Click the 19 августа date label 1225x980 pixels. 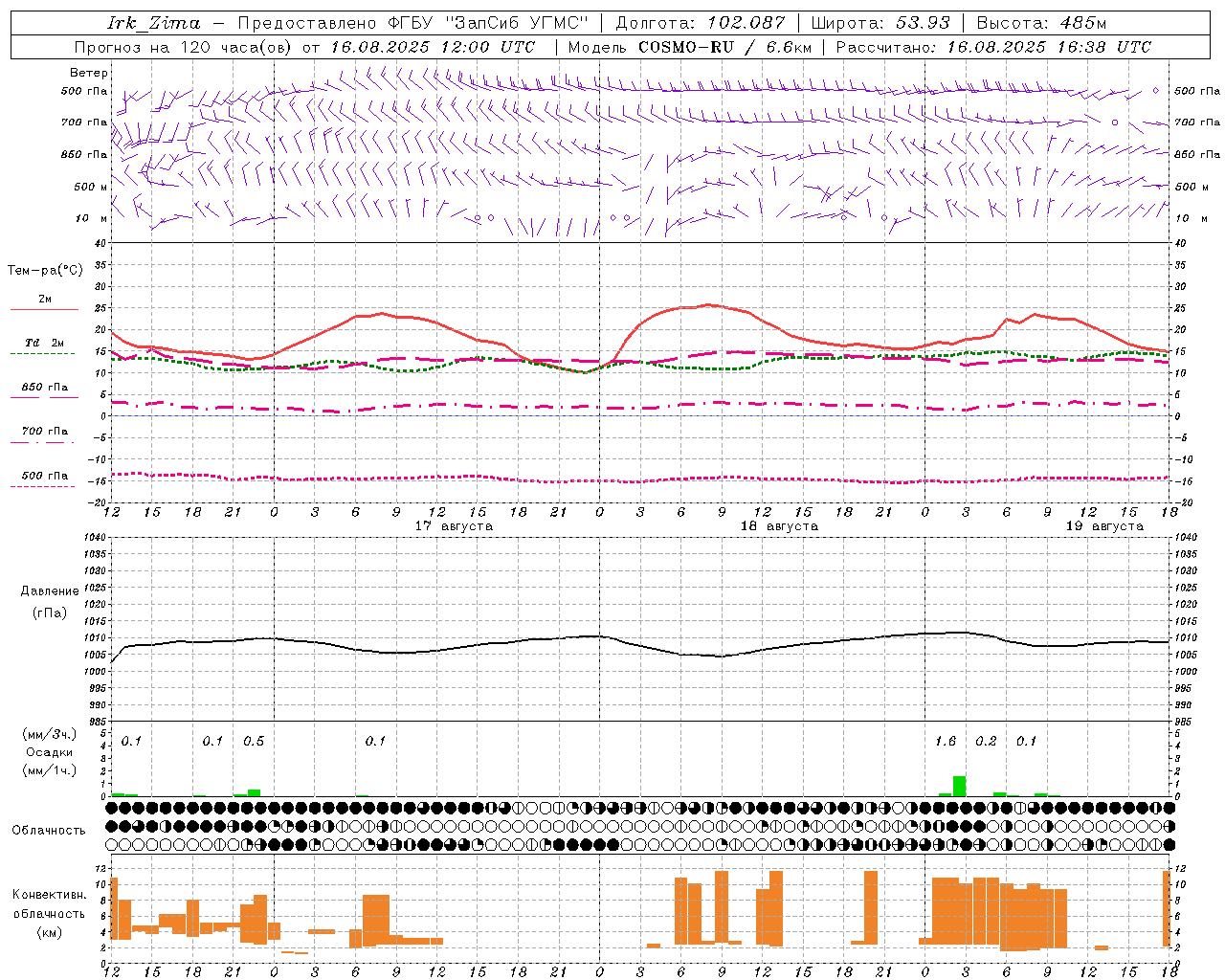coord(1104,526)
